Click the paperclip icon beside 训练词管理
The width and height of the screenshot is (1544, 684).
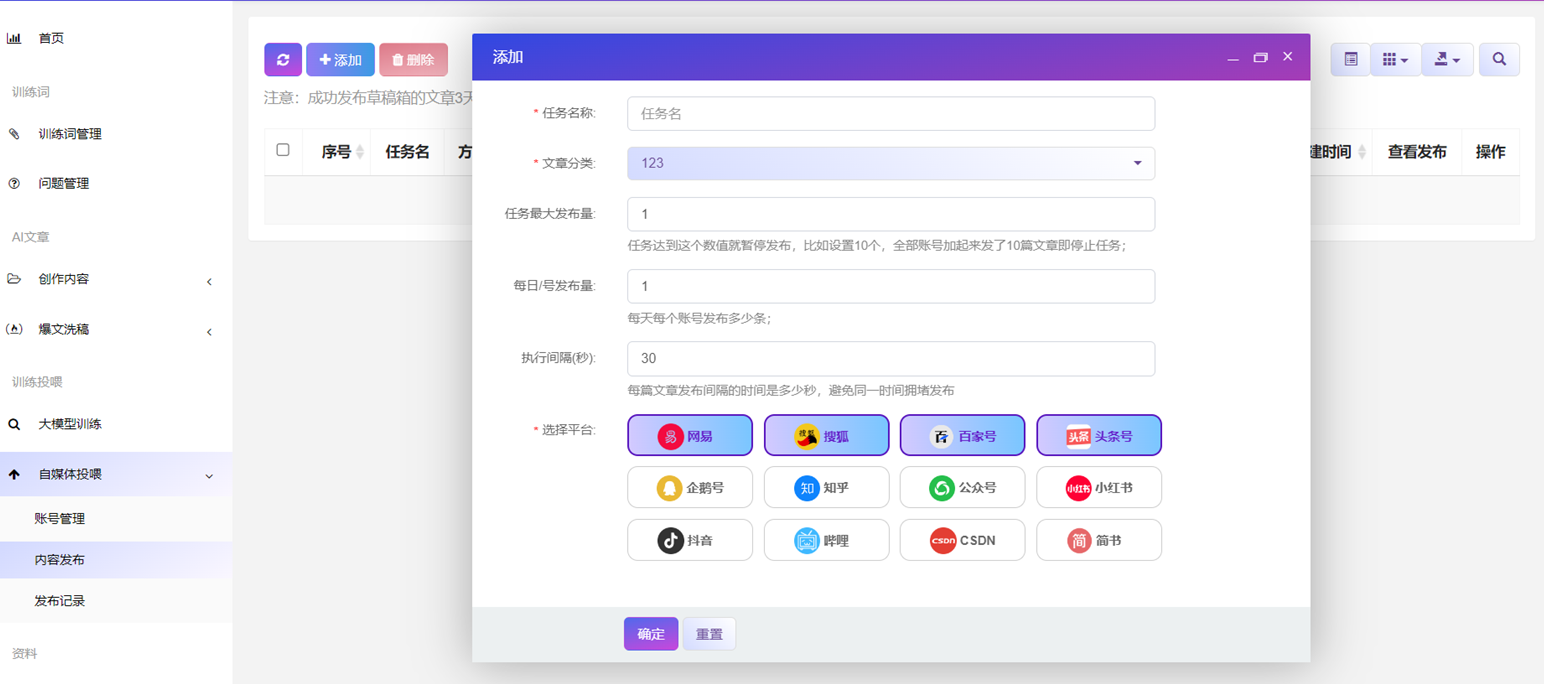(x=14, y=133)
